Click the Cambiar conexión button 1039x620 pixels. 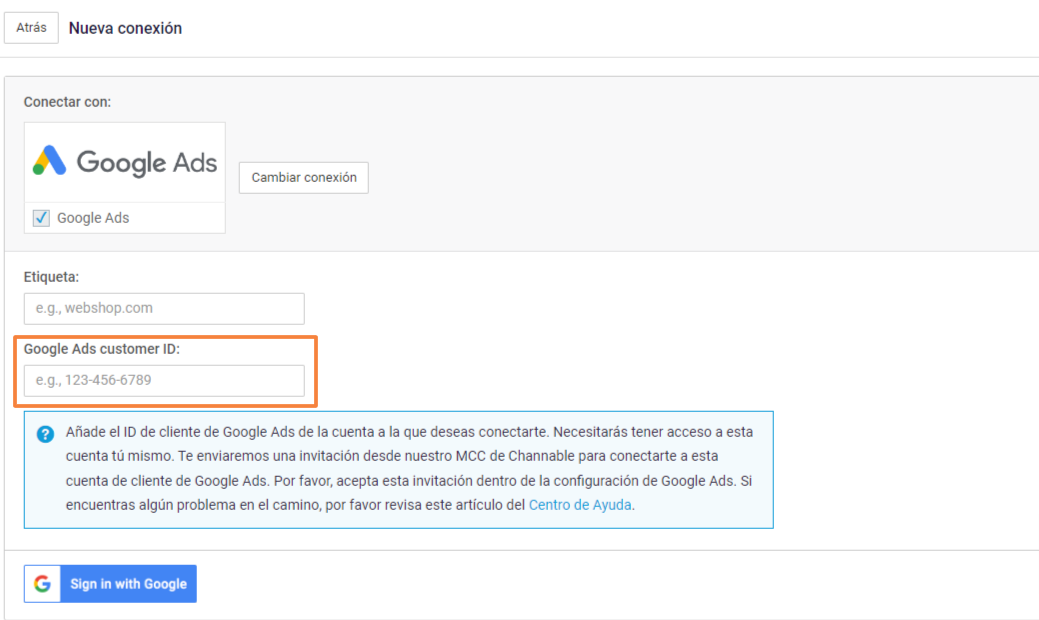click(303, 178)
